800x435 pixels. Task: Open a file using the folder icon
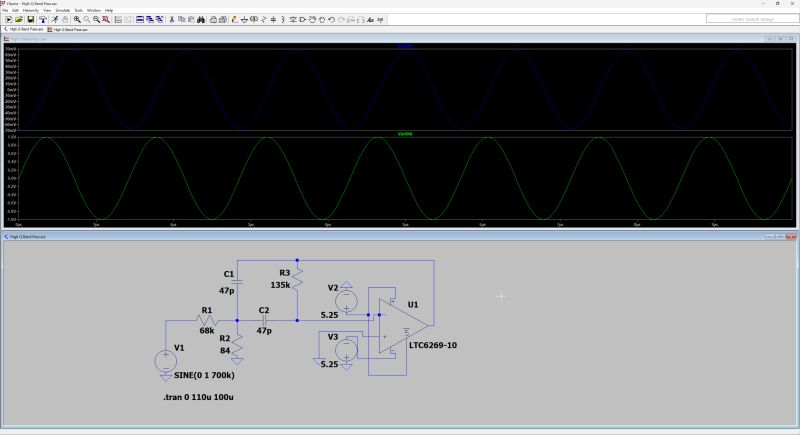(19, 19)
